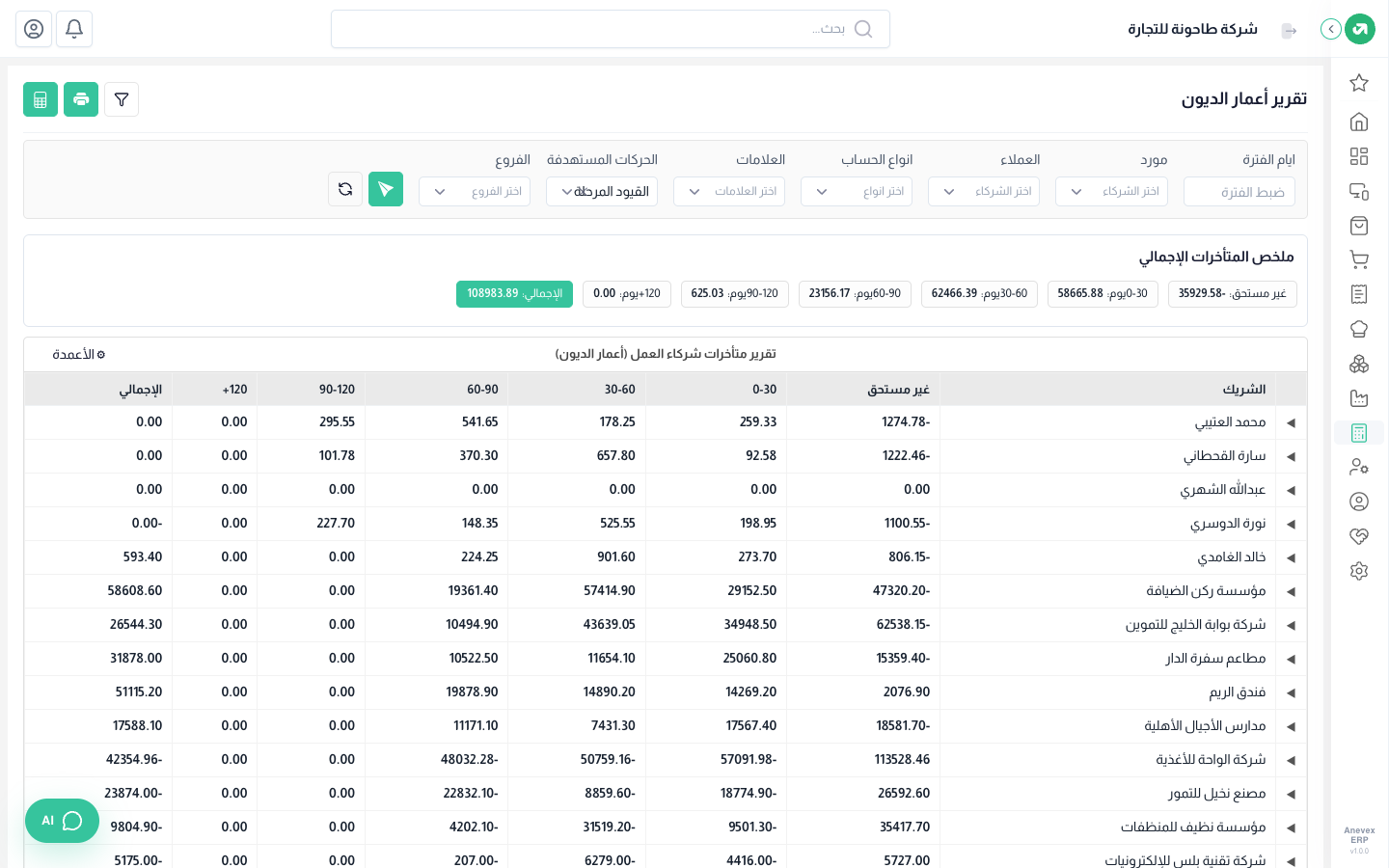Open the settings gear in sidebar
The image size is (1389, 868).
click(x=1359, y=571)
